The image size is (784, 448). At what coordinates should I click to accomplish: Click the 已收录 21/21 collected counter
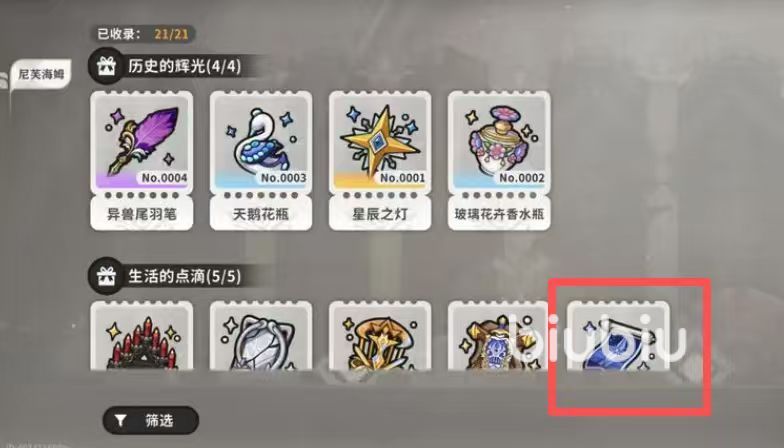tap(143, 34)
